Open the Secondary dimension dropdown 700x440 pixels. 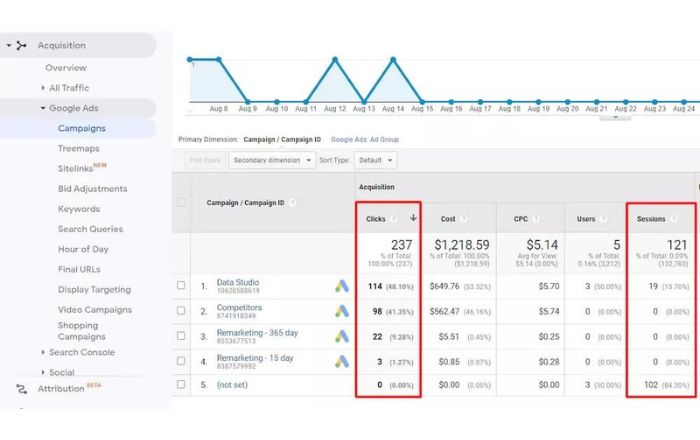pos(272,160)
